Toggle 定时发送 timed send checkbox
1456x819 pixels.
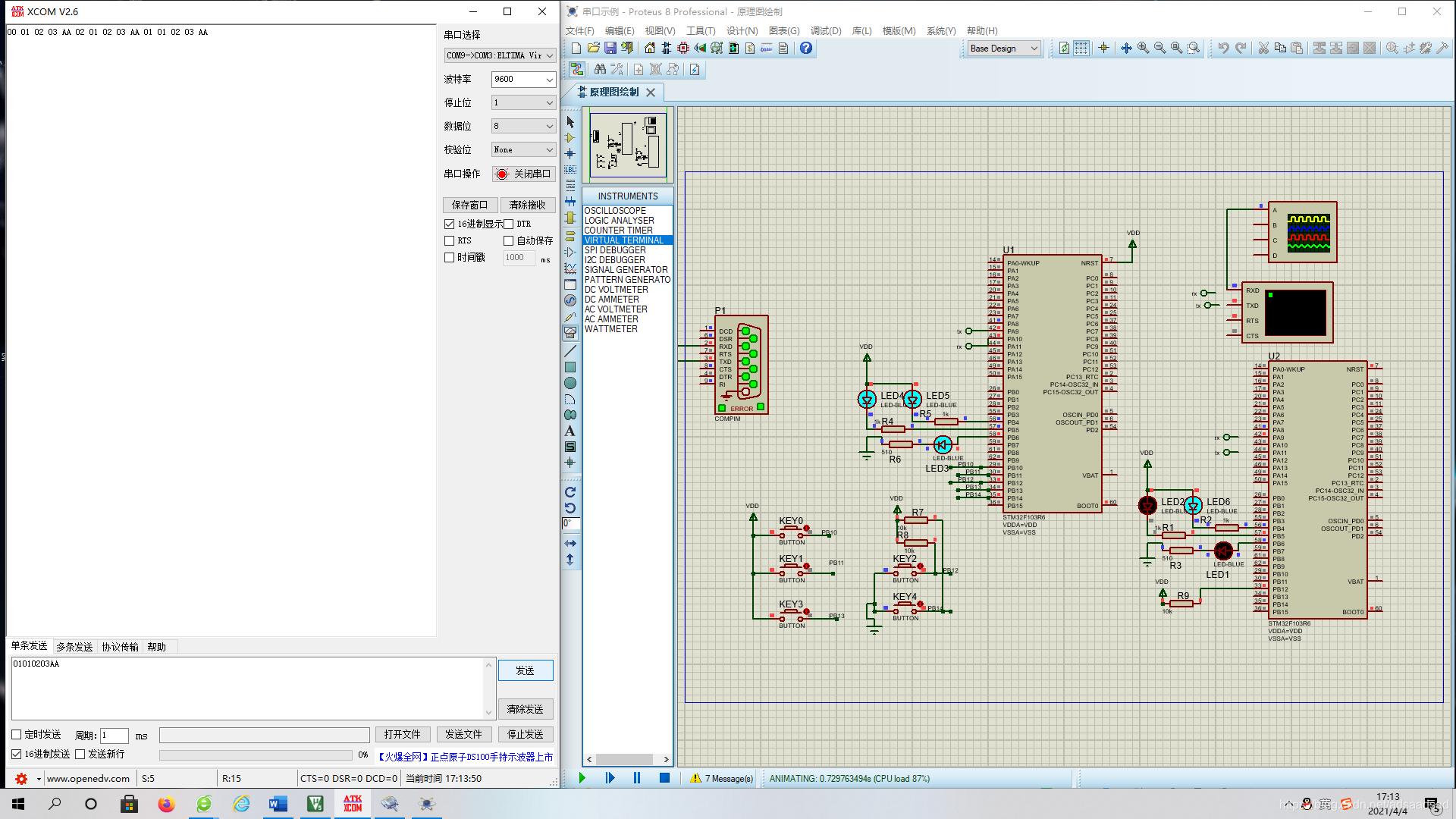coord(16,735)
